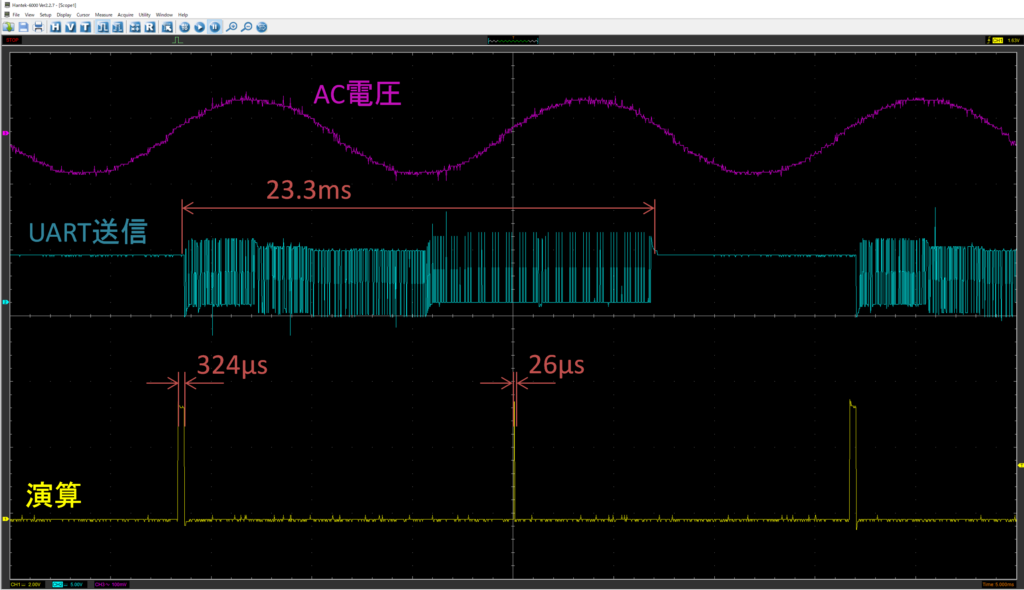This screenshot has width=1024, height=590.
Task: Click the open file toolbar icon
Action: point(8,27)
